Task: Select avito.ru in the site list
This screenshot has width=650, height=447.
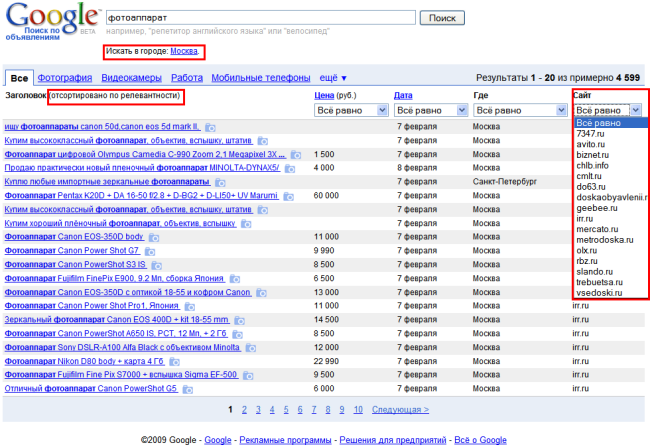Action: (590, 144)
